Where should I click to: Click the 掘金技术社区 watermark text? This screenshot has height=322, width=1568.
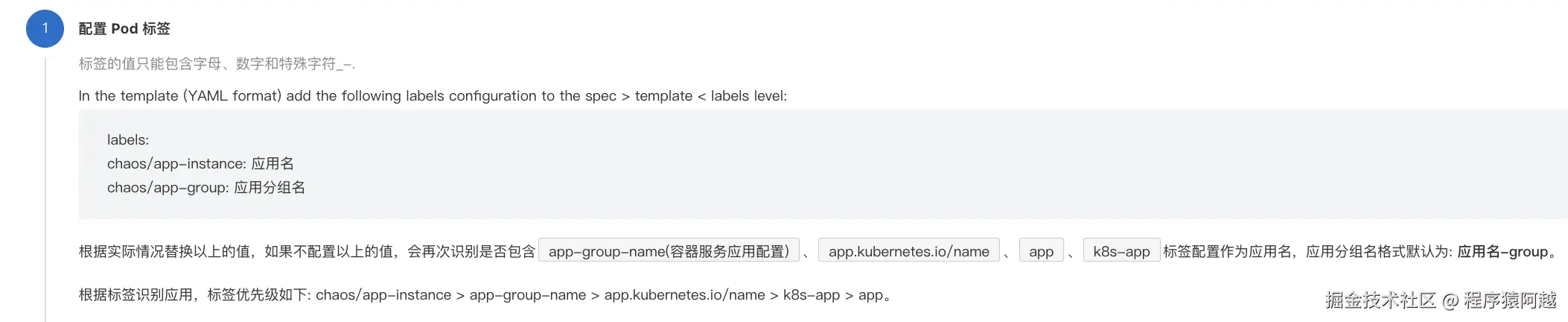coord(1380,300)
